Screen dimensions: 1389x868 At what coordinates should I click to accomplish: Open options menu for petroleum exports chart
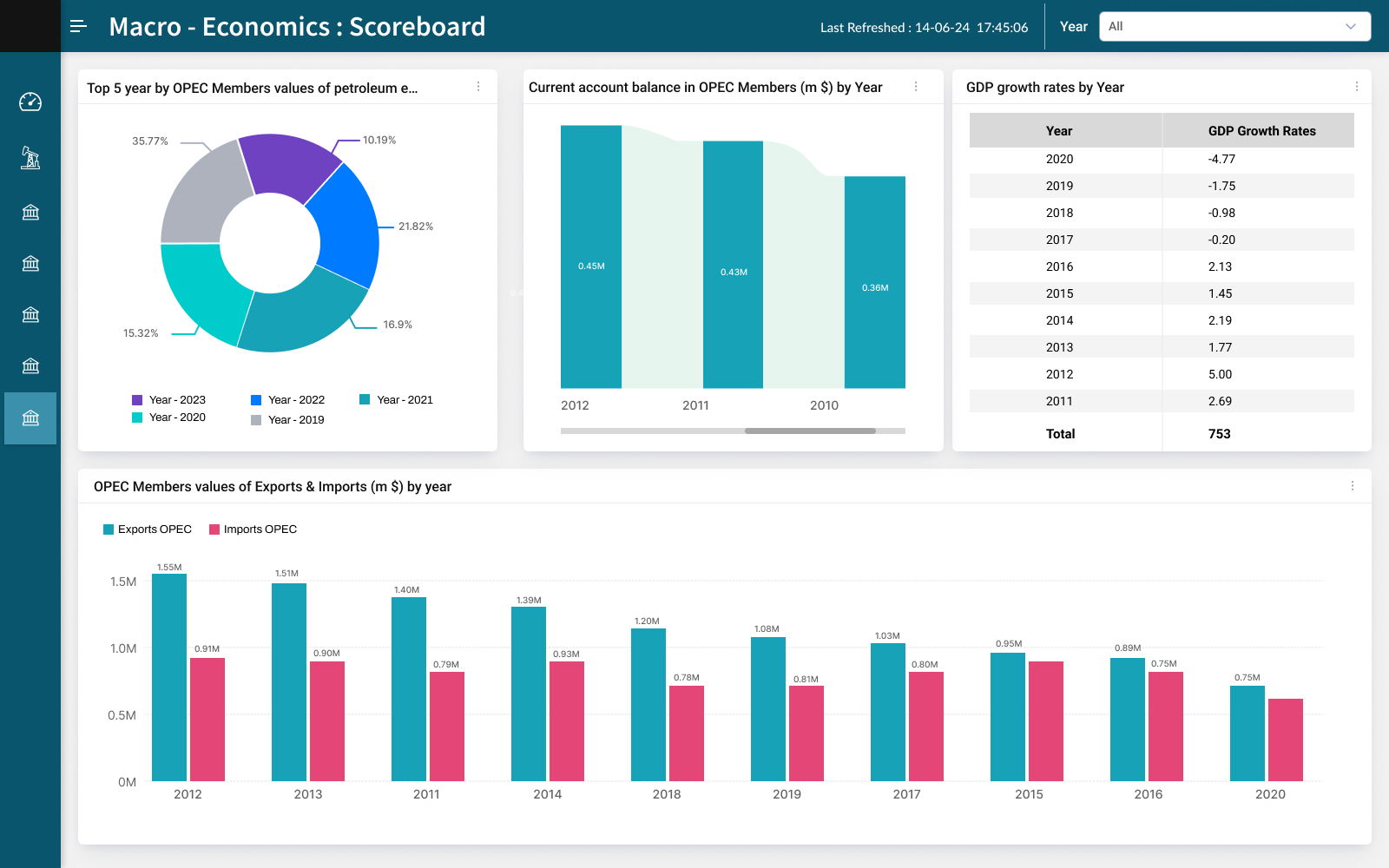478,87
